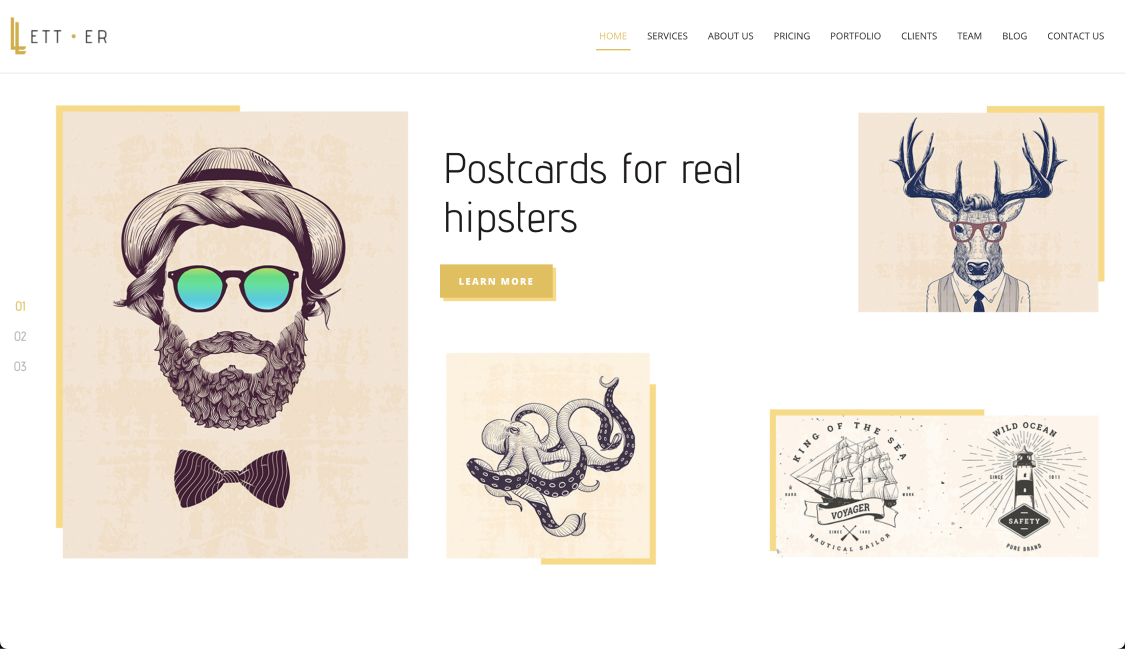Viewport: 1125px width, 662px height.
Task: Open the deer with glasses postcard
Action: point(978,212)
